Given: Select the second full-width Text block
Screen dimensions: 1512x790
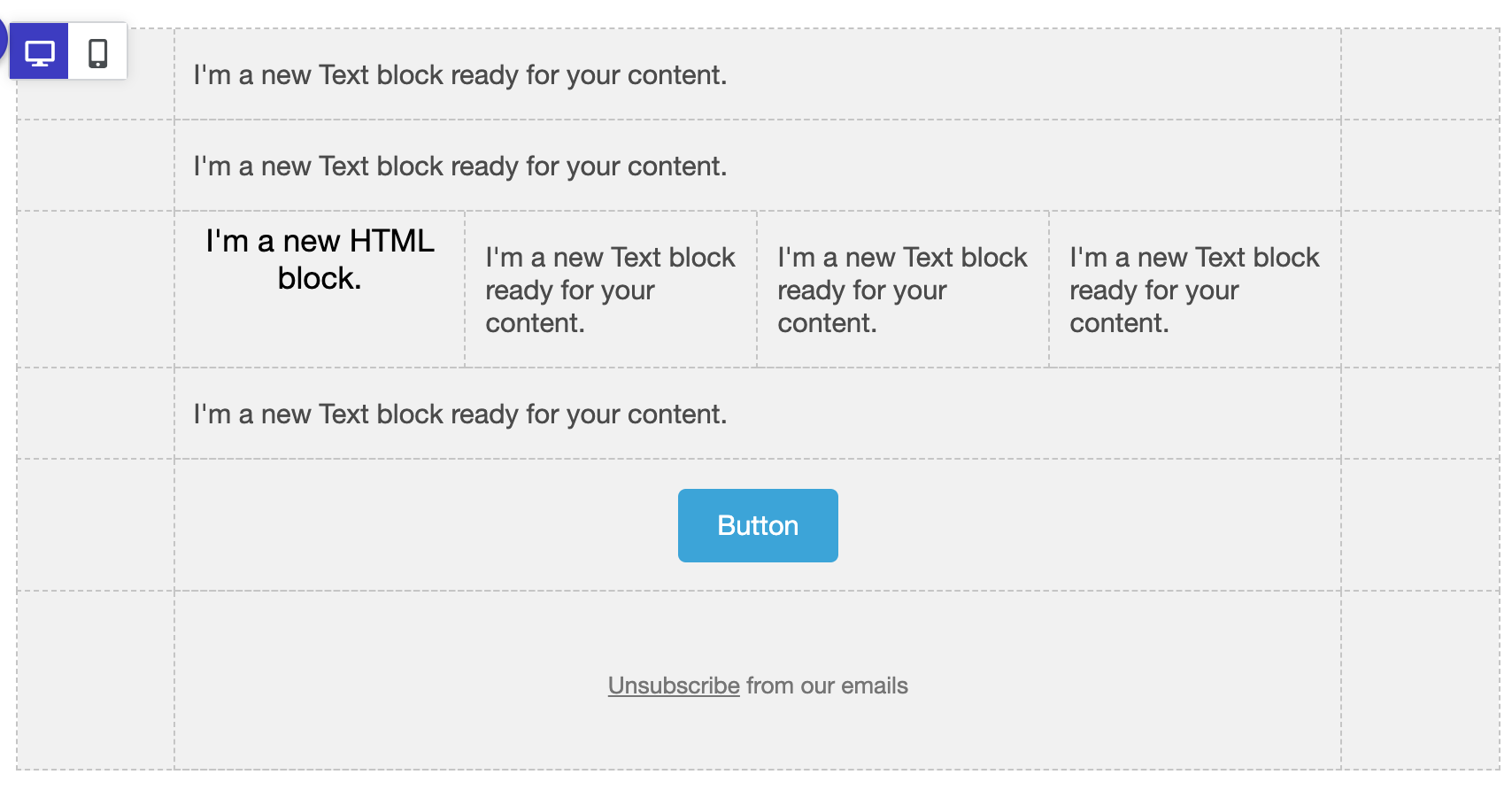Looking at the screenshot, I should pyautogui.click(x=757, y=166).
